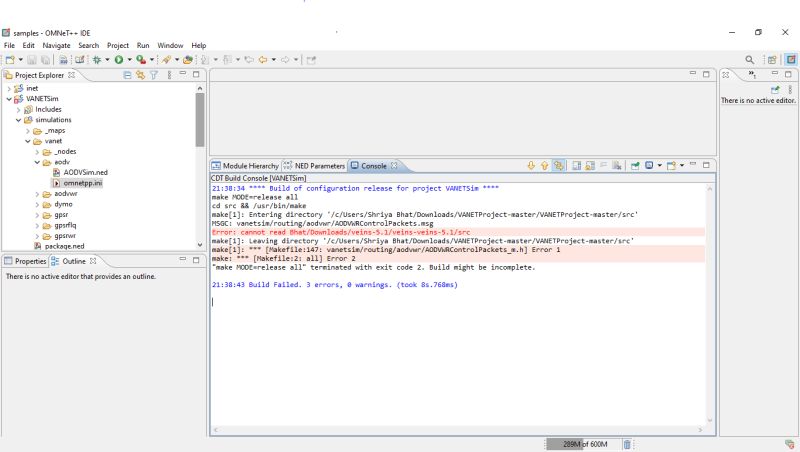Open dropdown arrow next to Debug icon
The image size is (800, 452).
(107, 60)
